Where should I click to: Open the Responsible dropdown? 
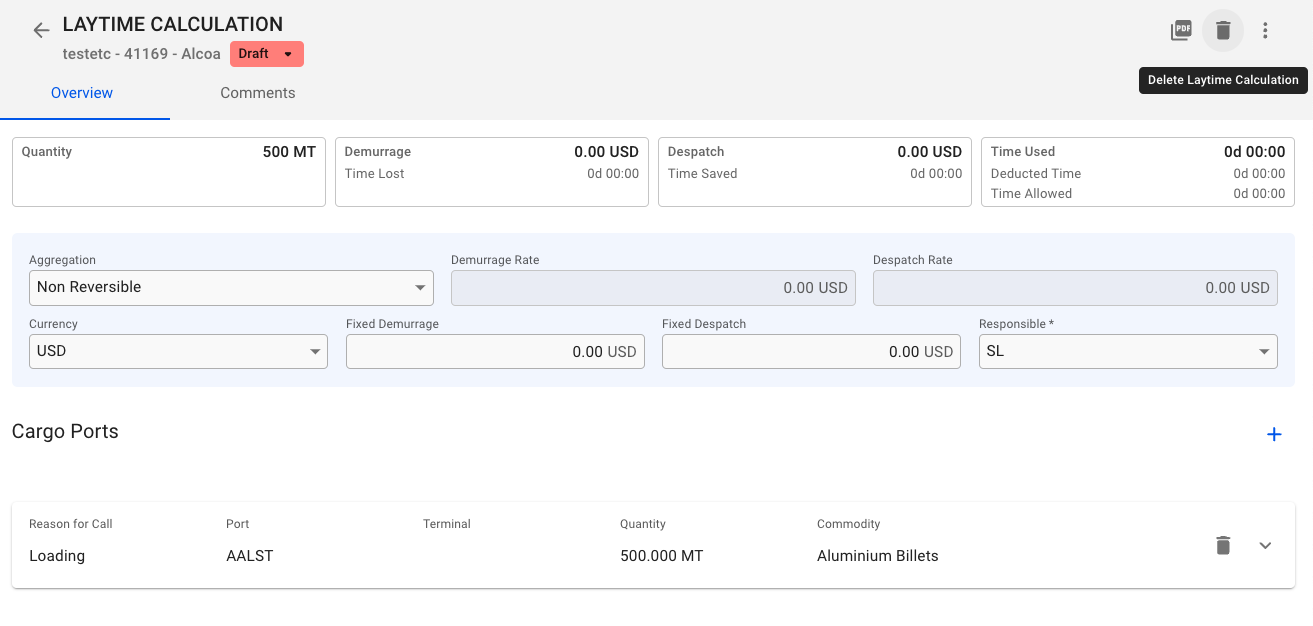click(1128, 351)
